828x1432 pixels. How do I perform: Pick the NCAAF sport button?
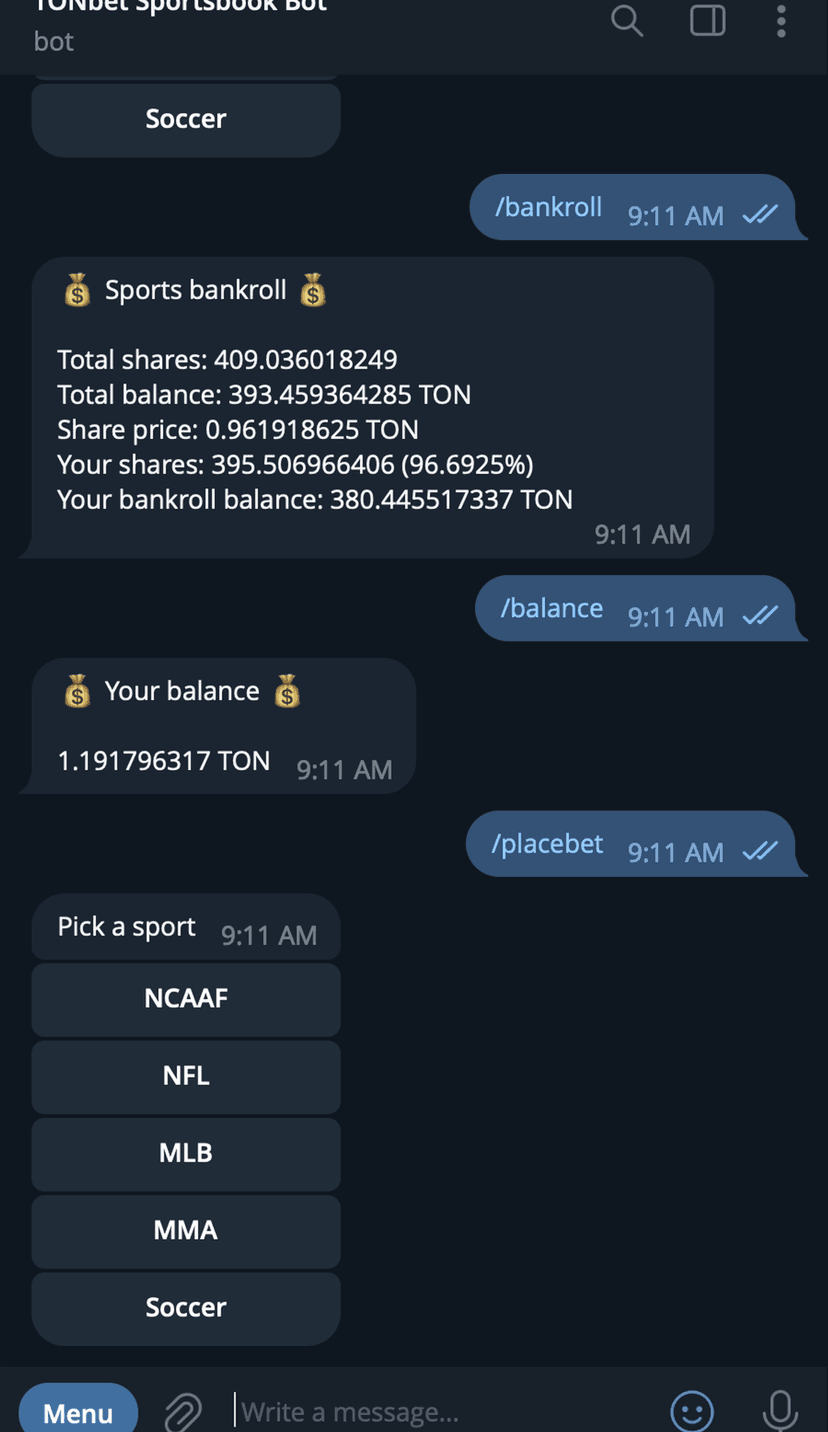(x=186, y=999)
